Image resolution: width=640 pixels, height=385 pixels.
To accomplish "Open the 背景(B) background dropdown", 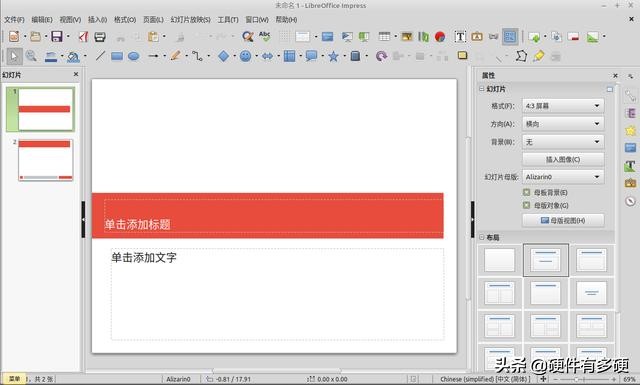I will pos(563,142).
